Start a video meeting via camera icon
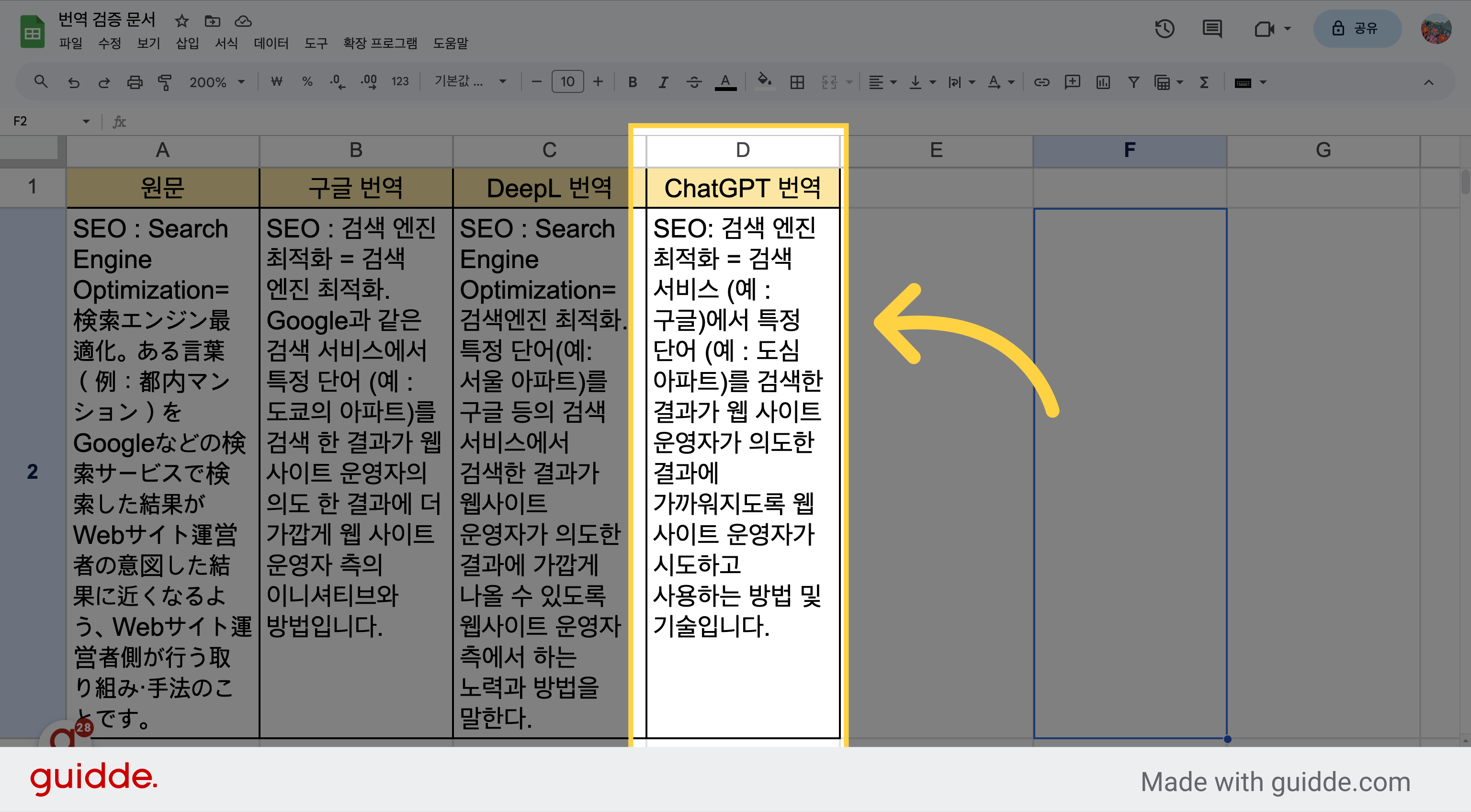Image resolution: width=1471 pixels, height=812 pixels. click(1265, 29)
